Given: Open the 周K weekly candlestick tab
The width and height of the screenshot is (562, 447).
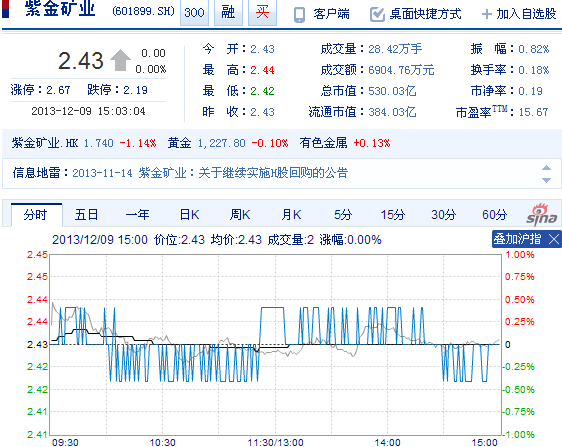Looking at the screenshot, I should (240, 215).
